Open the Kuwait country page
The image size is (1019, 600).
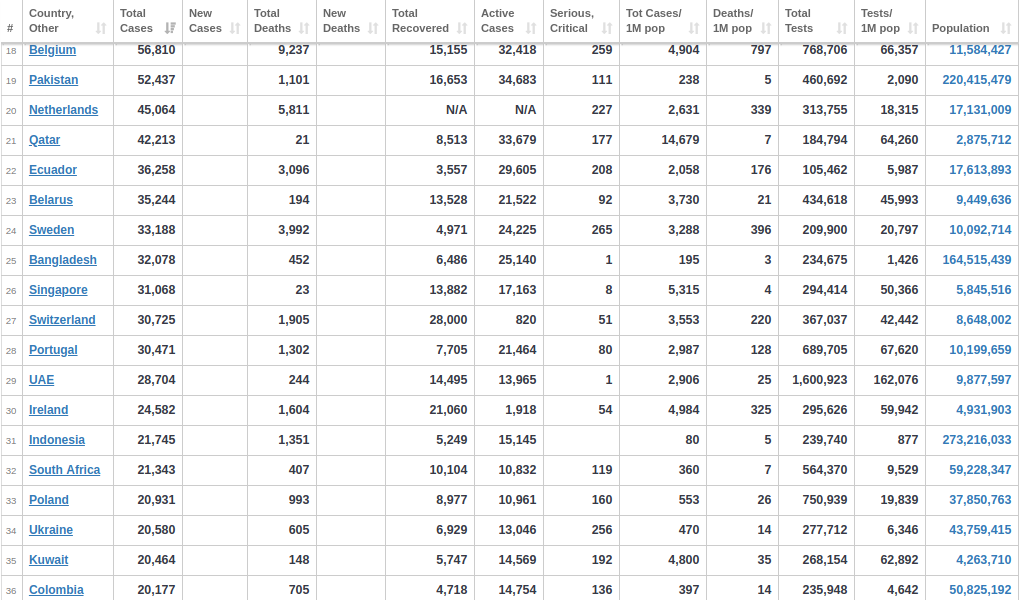(x=48, y=559)
